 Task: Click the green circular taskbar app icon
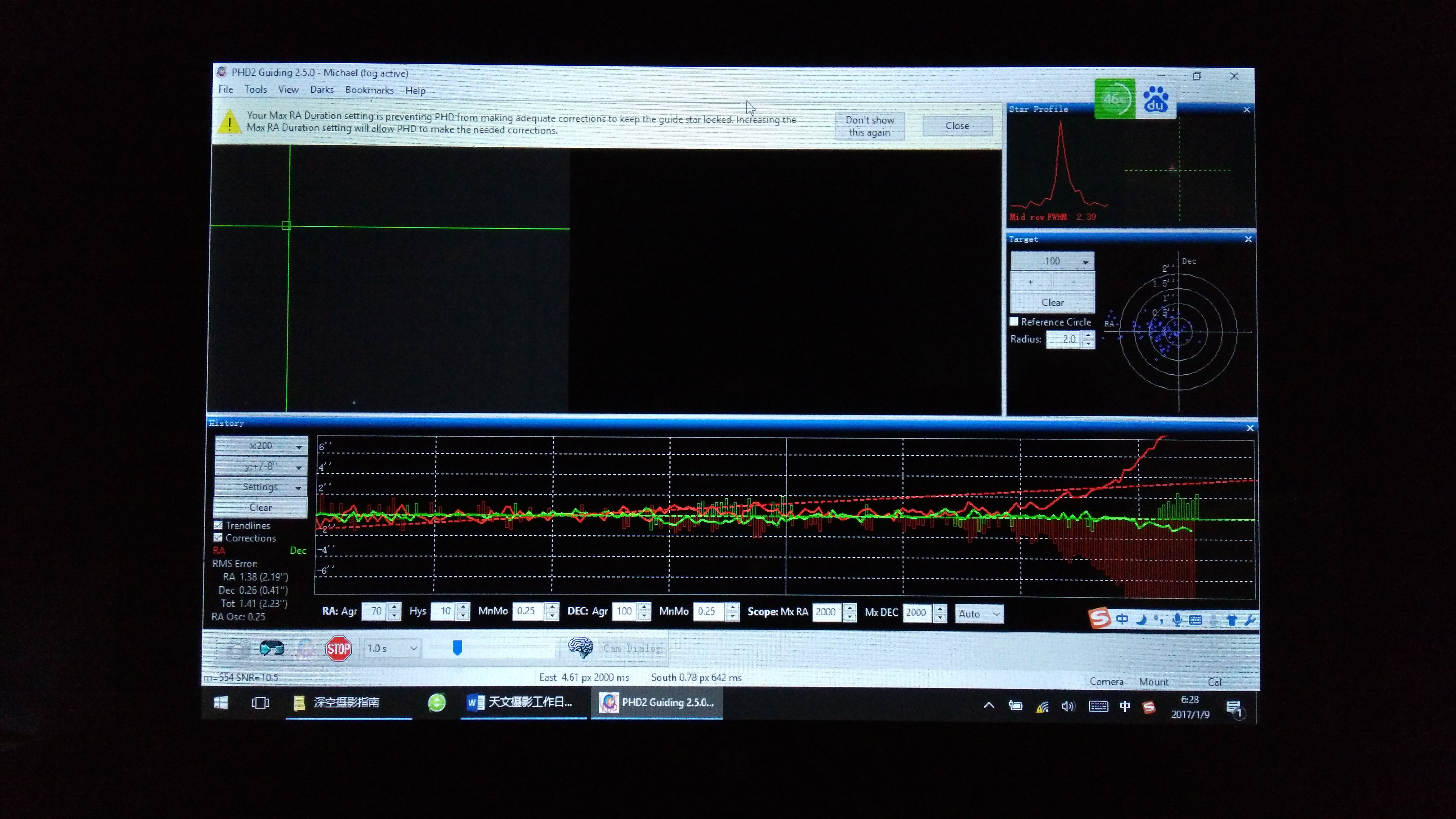coord(436,703)
